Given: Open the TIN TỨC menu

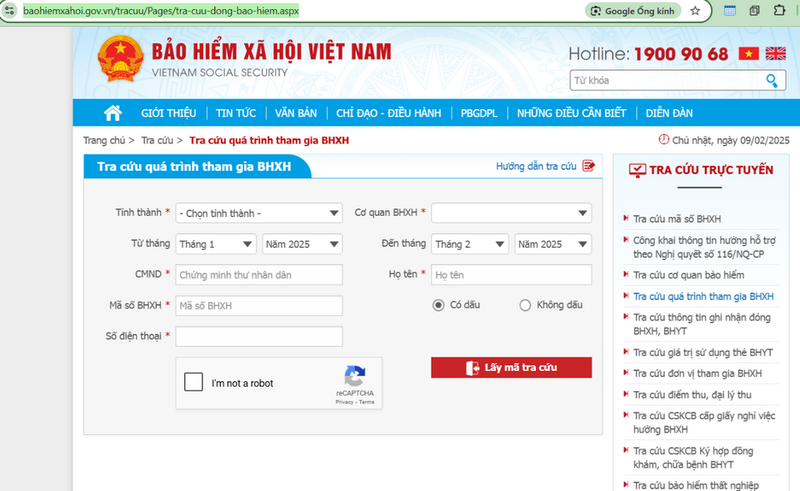Looking at the screenshot, I should [236, 113].
